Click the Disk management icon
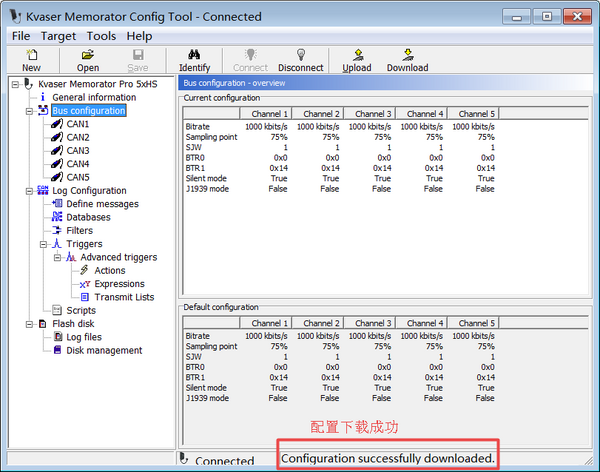Viewport: 600px width, 472px height. pos(57,350)
